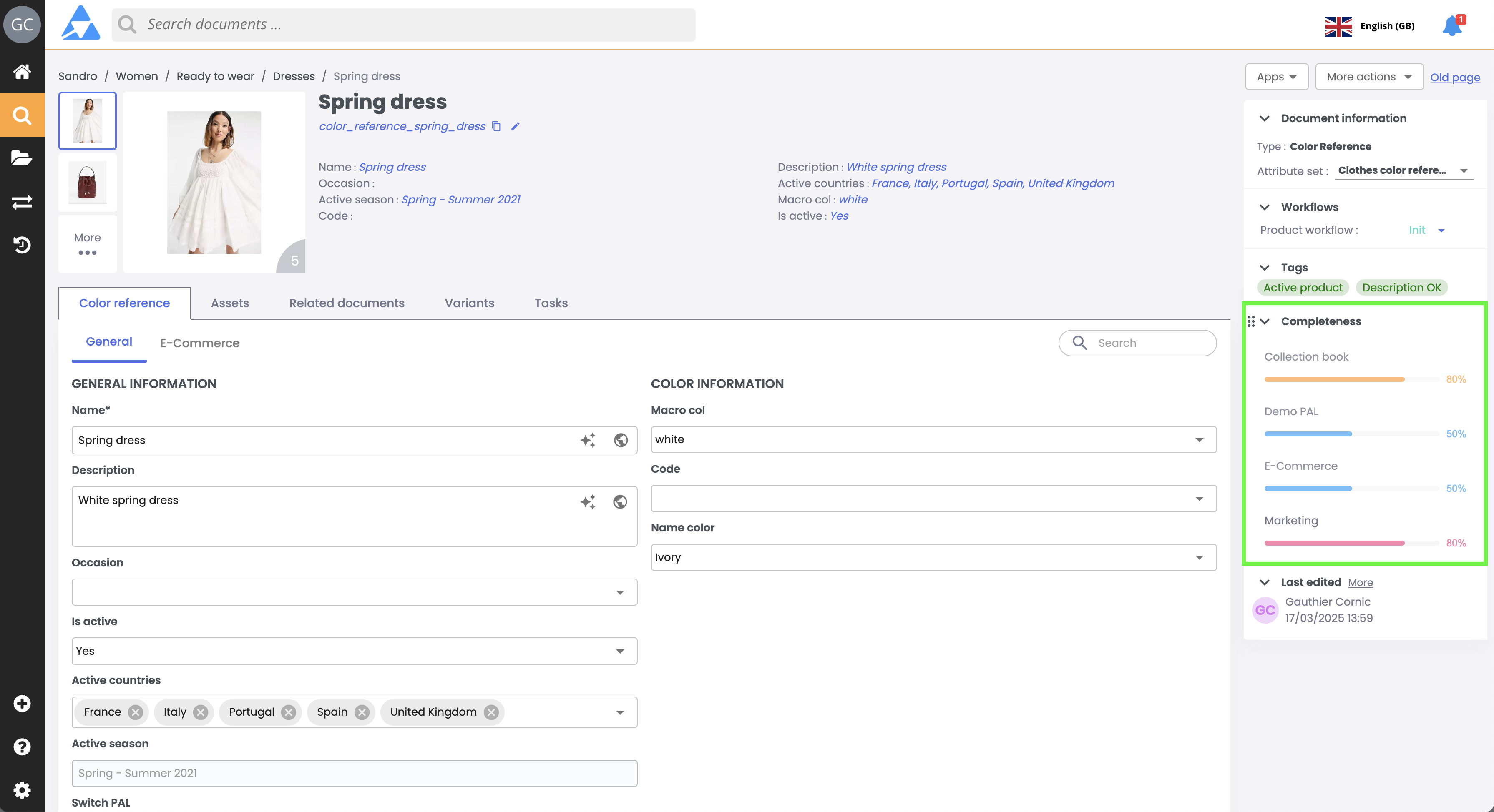
Task: Select the handbag thumbnail image
Action: tap(88, 183)
